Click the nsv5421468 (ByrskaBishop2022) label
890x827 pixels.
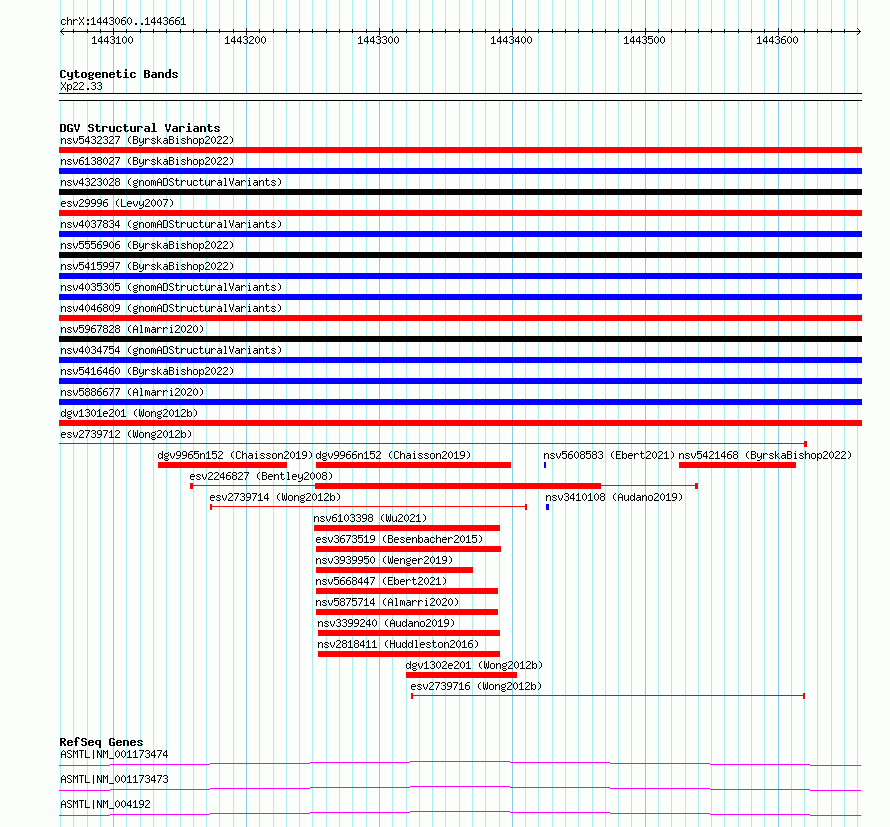click(x=765, y=455)
